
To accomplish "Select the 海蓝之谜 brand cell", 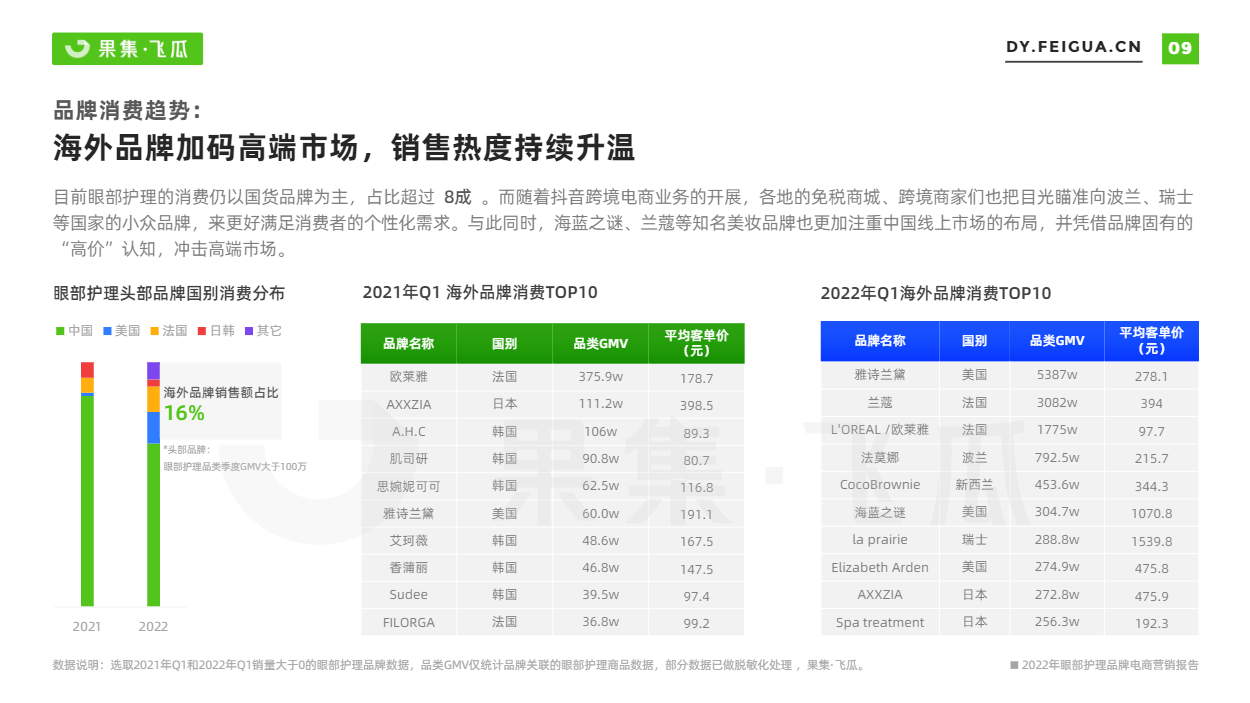I will click(880, 512).
